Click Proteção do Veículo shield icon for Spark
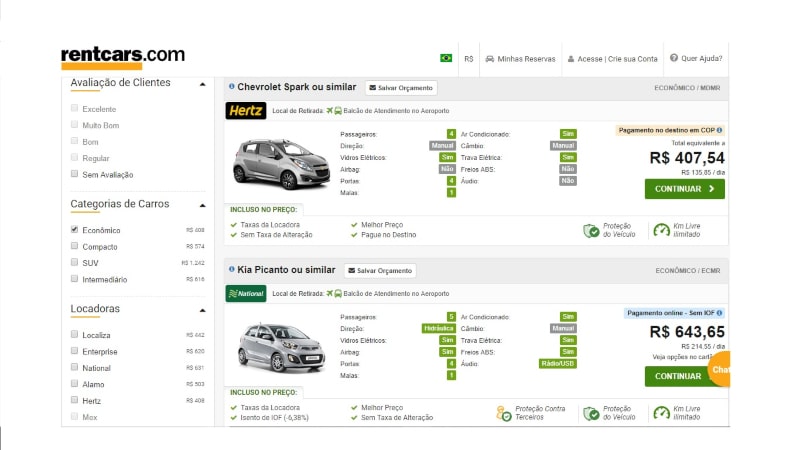 click(x=591, y=231)
